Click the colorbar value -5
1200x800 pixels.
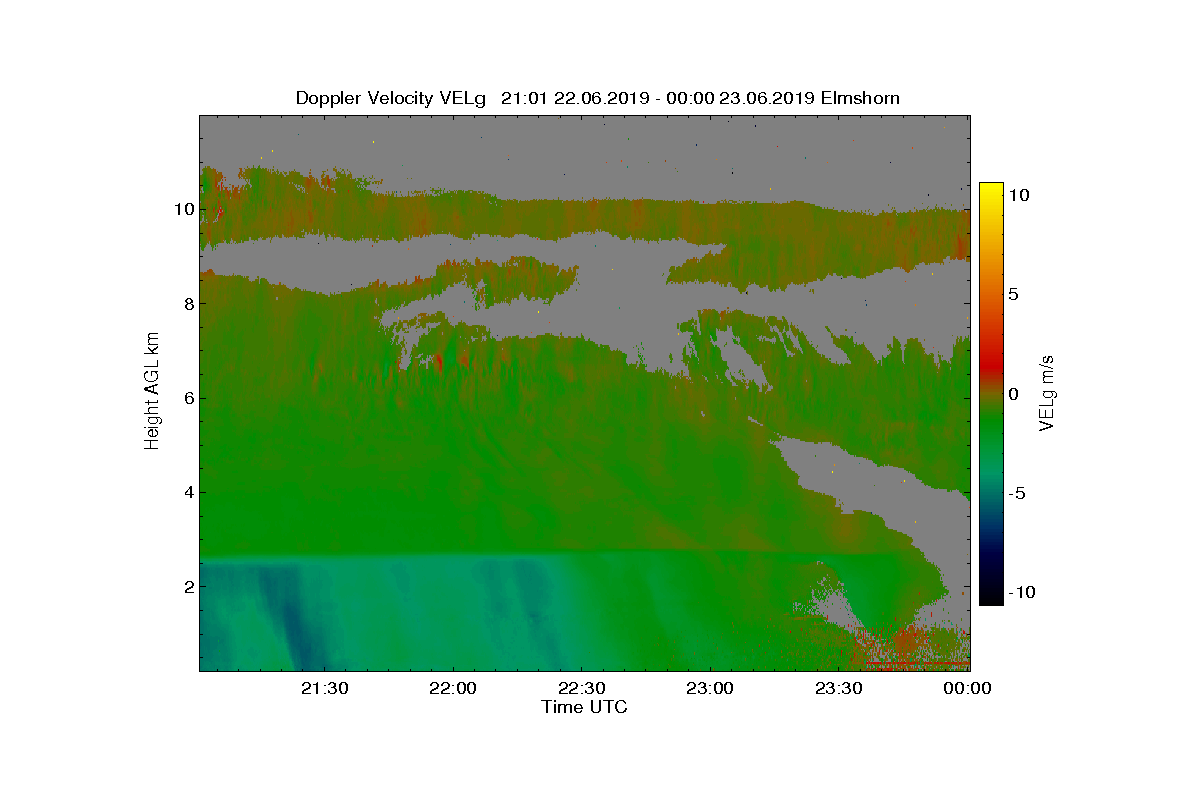point(1016,493)
